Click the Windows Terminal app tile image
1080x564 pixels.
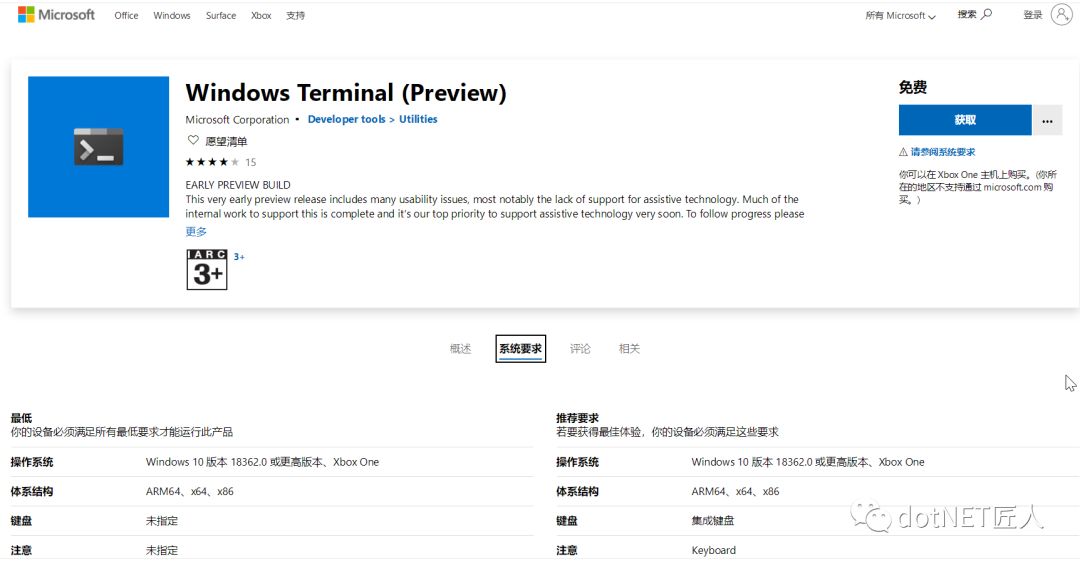pyautogui.click(x=98, y=147)
